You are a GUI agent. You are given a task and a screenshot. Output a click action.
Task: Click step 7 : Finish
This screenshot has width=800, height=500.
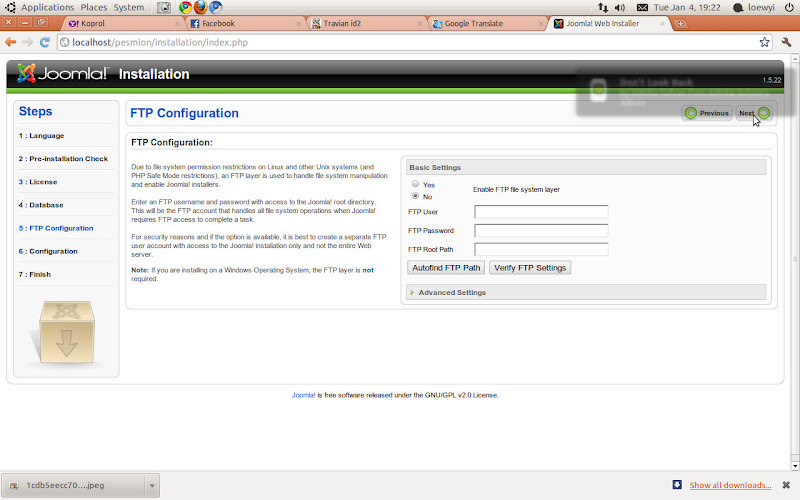[x=35, y=274]
